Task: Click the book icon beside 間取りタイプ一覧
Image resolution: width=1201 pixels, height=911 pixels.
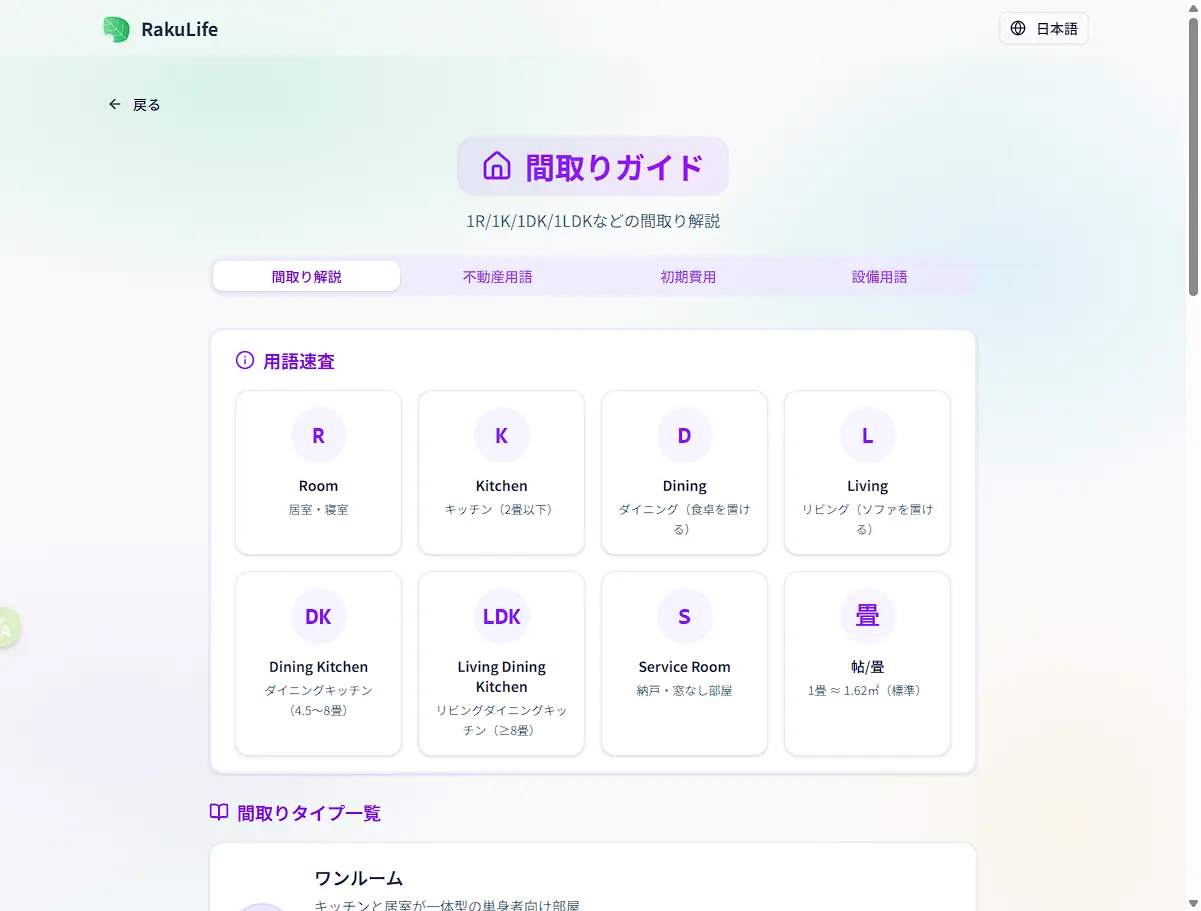Action: tap(218, 812)
